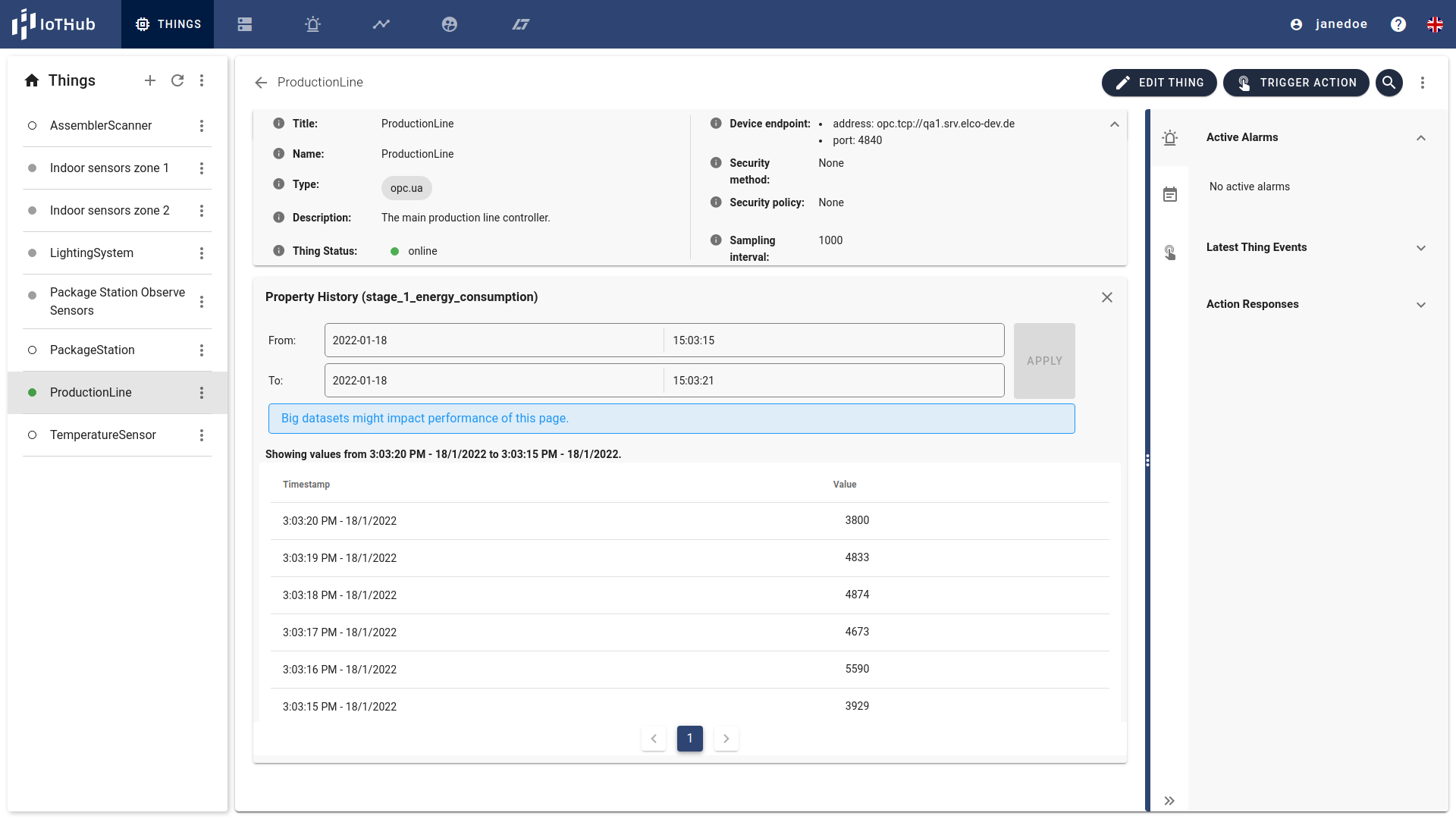Click the alarm bell icon in side panel

1170,138
